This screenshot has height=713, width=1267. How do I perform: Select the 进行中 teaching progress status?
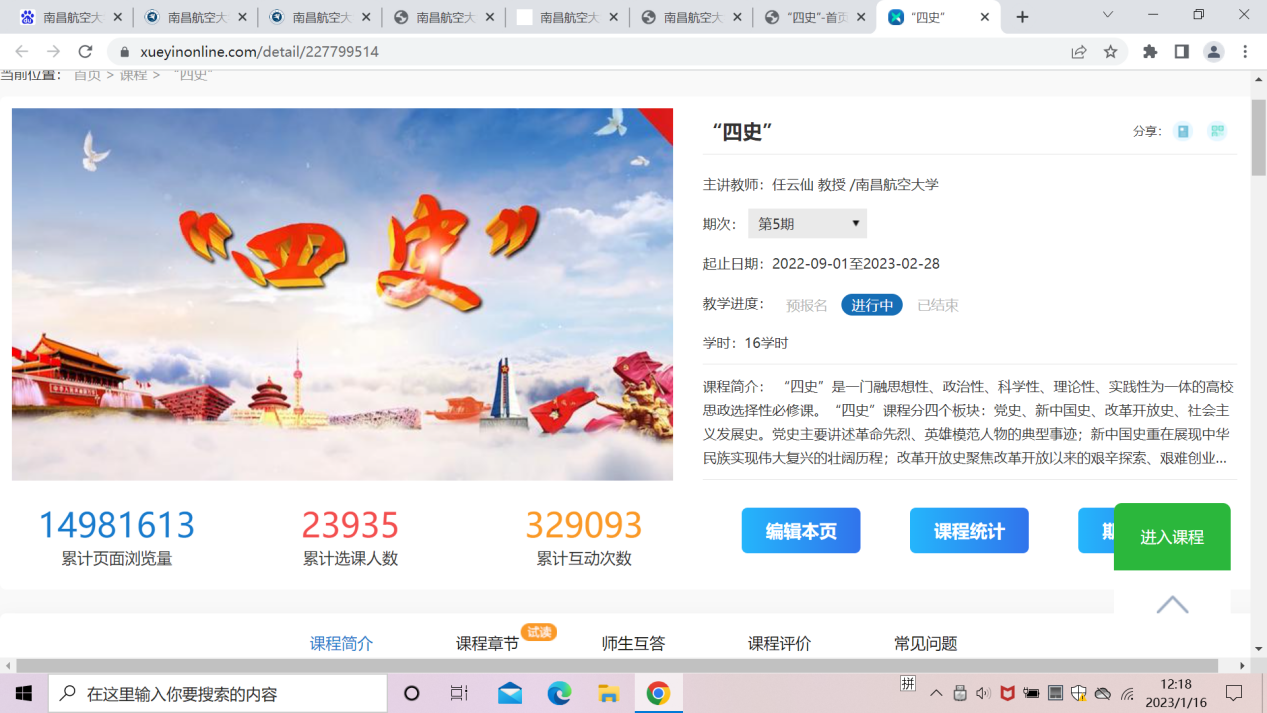(x=872, y=305)
